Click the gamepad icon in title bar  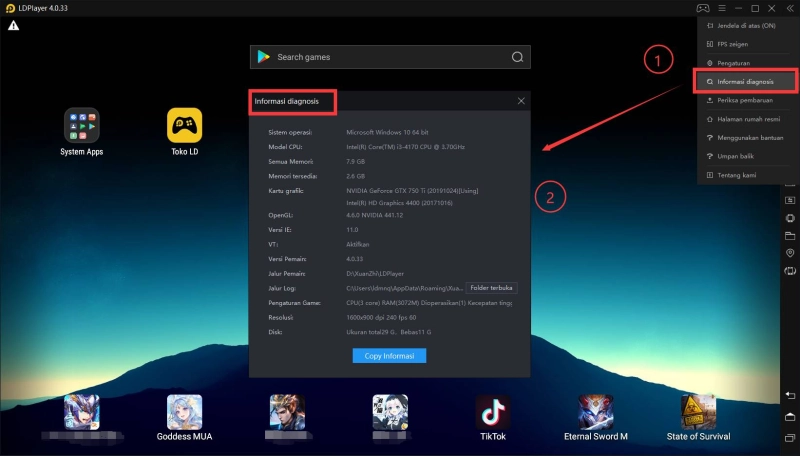click(703, 8)
